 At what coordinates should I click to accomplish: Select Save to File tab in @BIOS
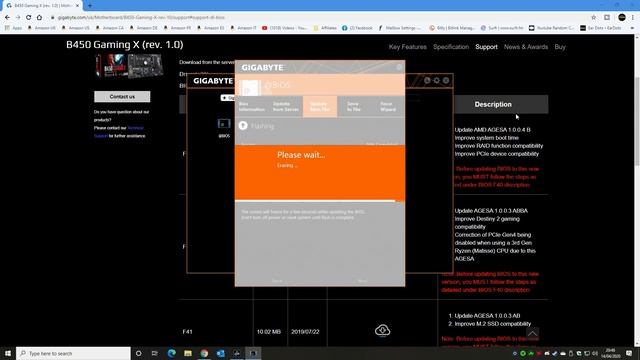point(353,107)
